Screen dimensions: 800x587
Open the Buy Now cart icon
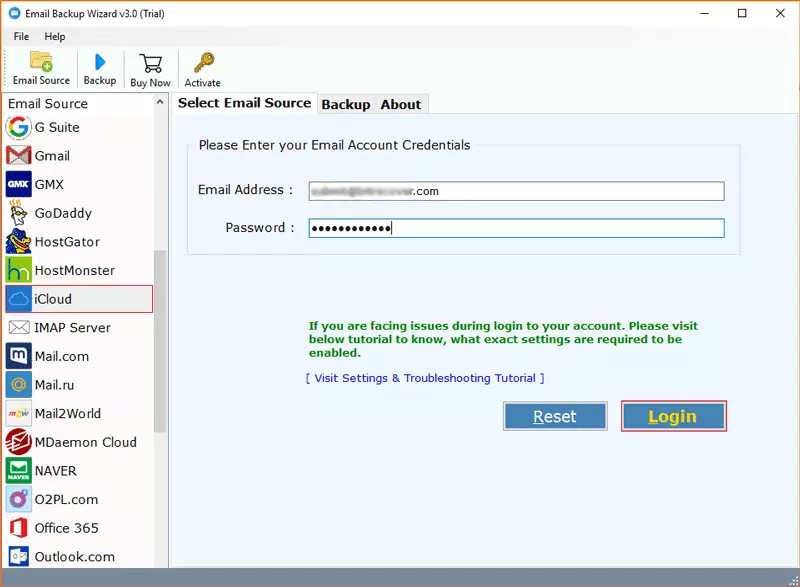tap(151, 63)
